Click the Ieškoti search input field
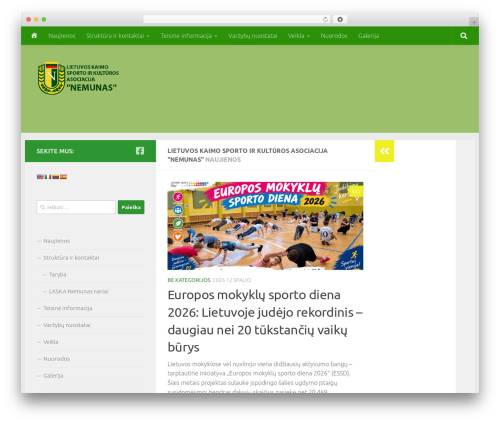This screenshot has height=423, width=500. pos(76,207)
